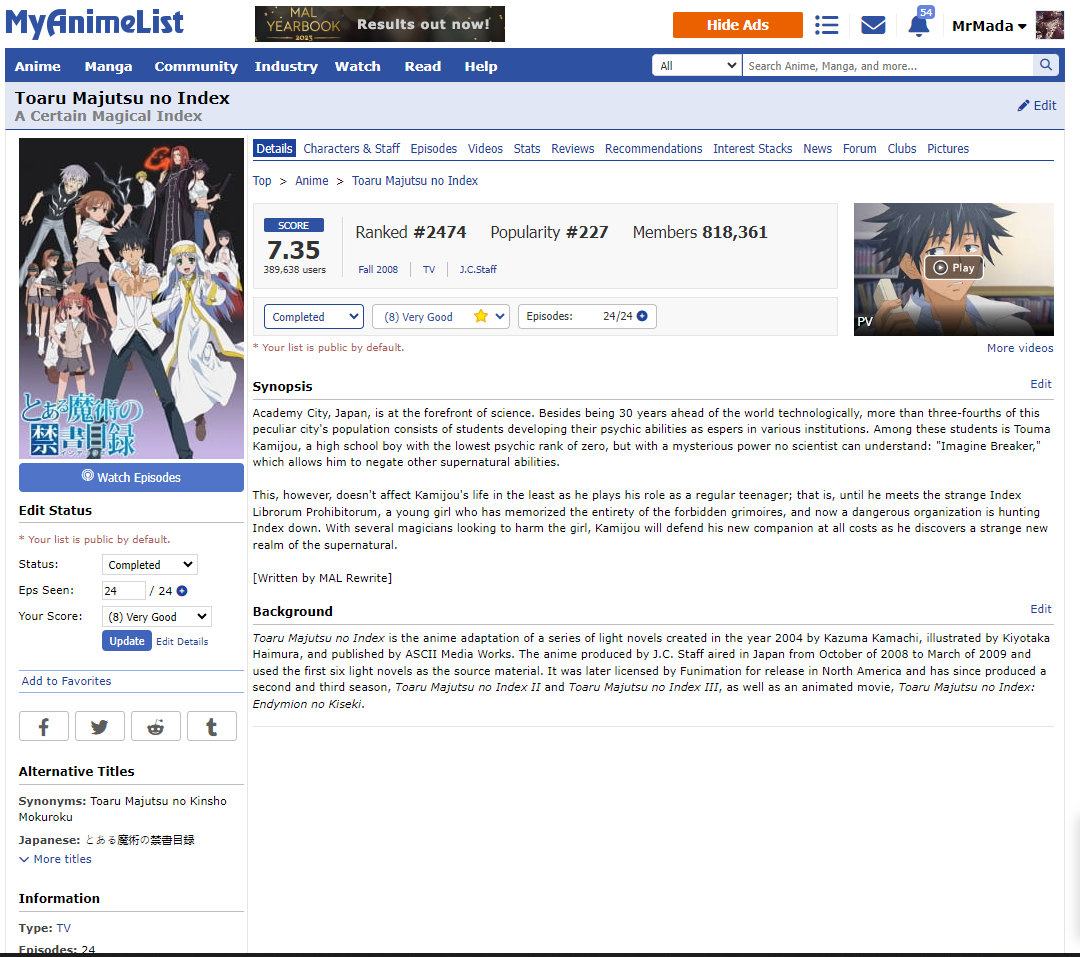The width and height of the screenshot is (1080, 957).
Task: Switch to News tab
Action: tap(817, 148)
